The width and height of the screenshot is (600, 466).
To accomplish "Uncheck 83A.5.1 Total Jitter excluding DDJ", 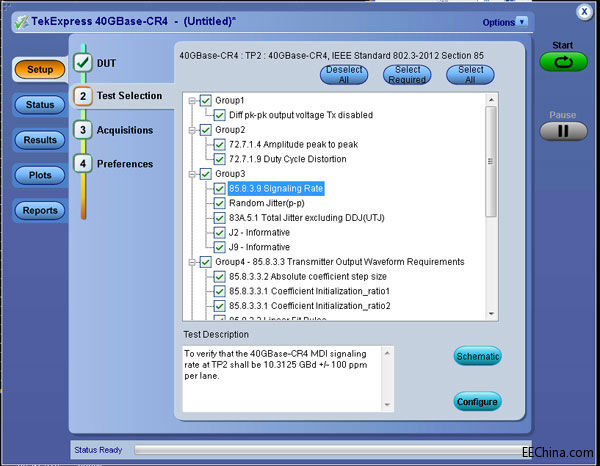I will [219, 218].
